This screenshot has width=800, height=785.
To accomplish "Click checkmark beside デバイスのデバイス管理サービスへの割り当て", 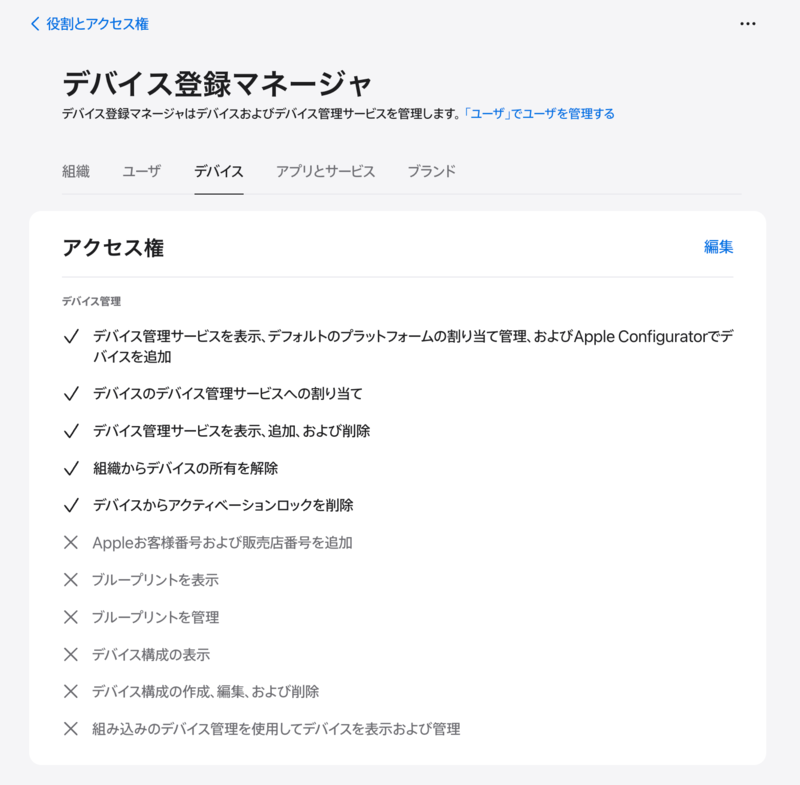I will (71, 394).
